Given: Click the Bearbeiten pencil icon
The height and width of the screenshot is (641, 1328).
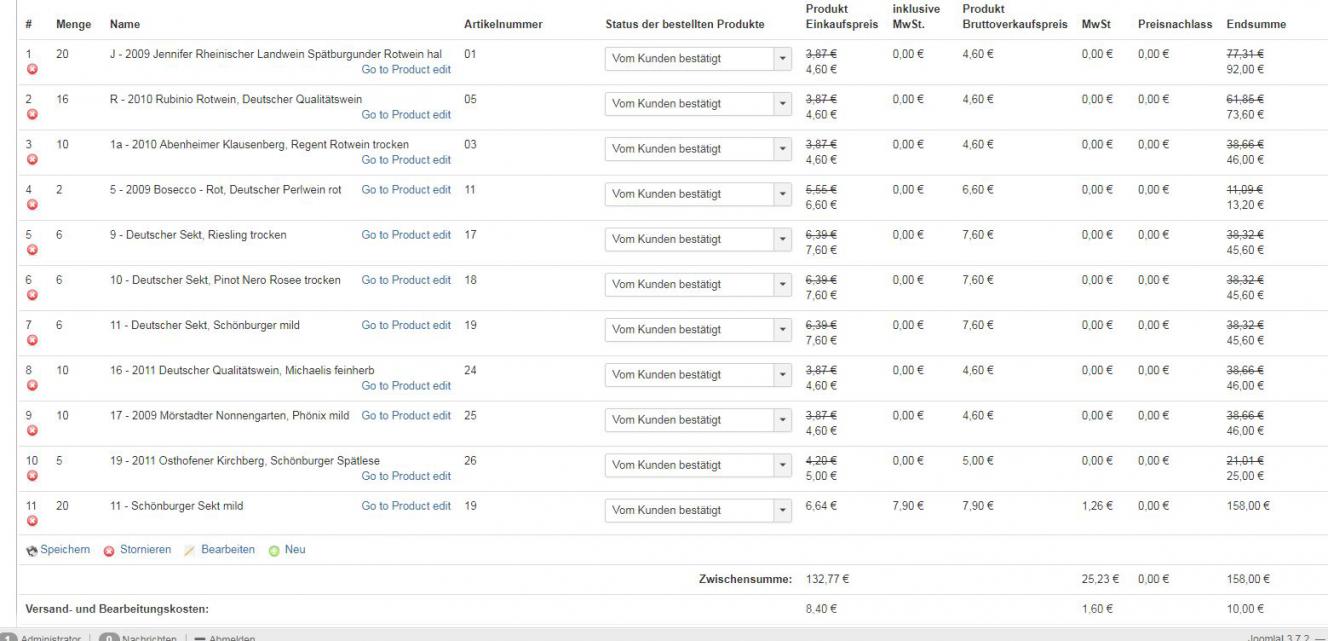Looking at the screenshot, I should click(x=189, y=550).
